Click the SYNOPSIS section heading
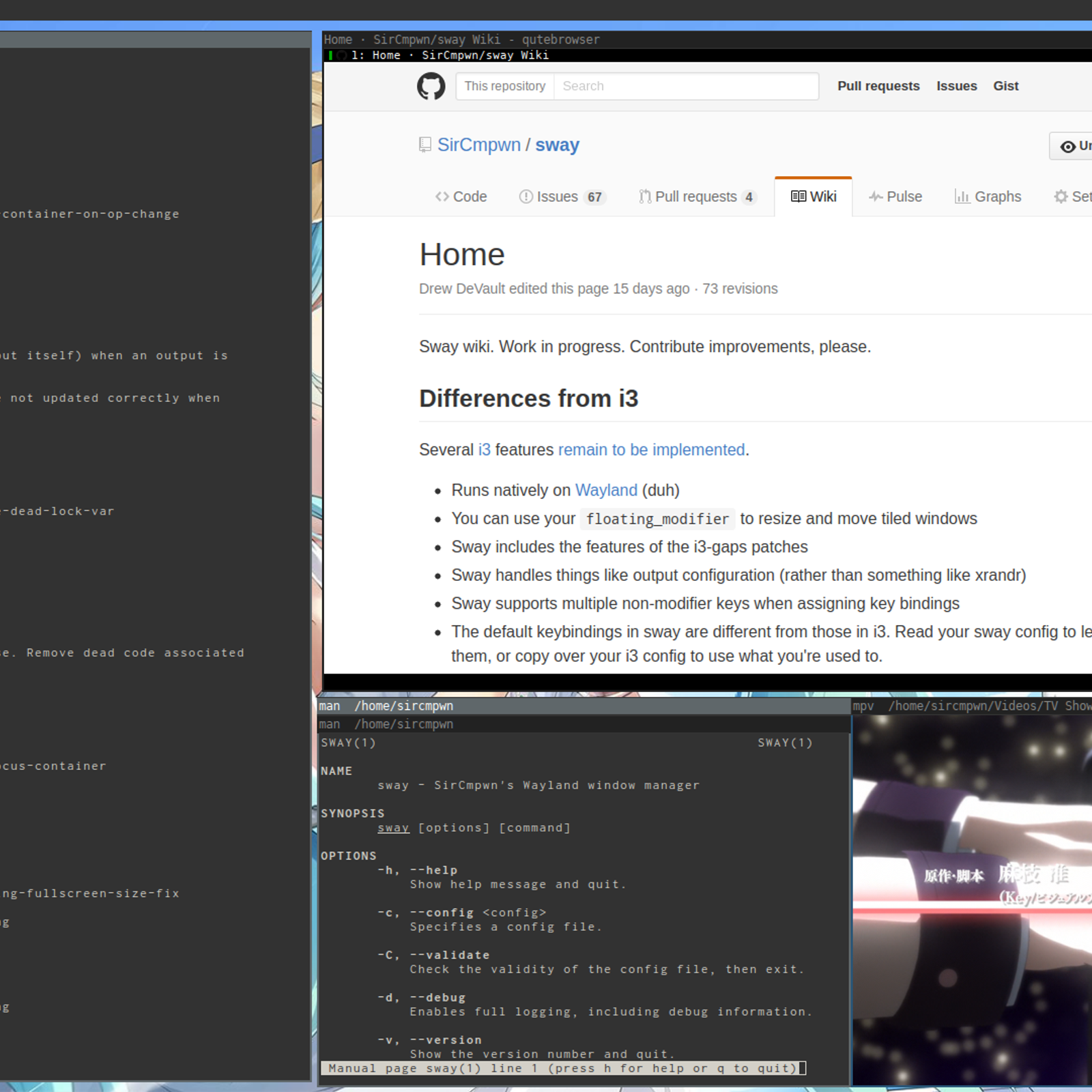1092x1092 pixels. (353, 813)
